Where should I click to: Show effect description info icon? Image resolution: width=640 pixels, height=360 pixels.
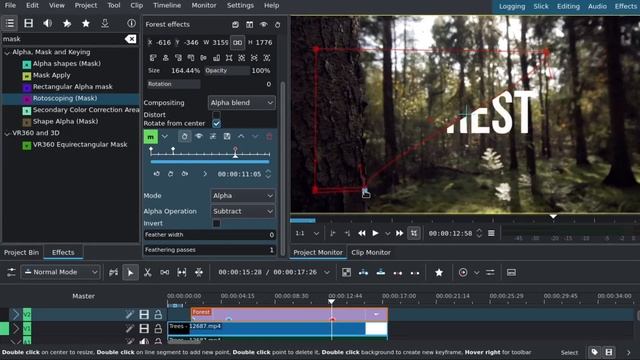click(131, 23)
